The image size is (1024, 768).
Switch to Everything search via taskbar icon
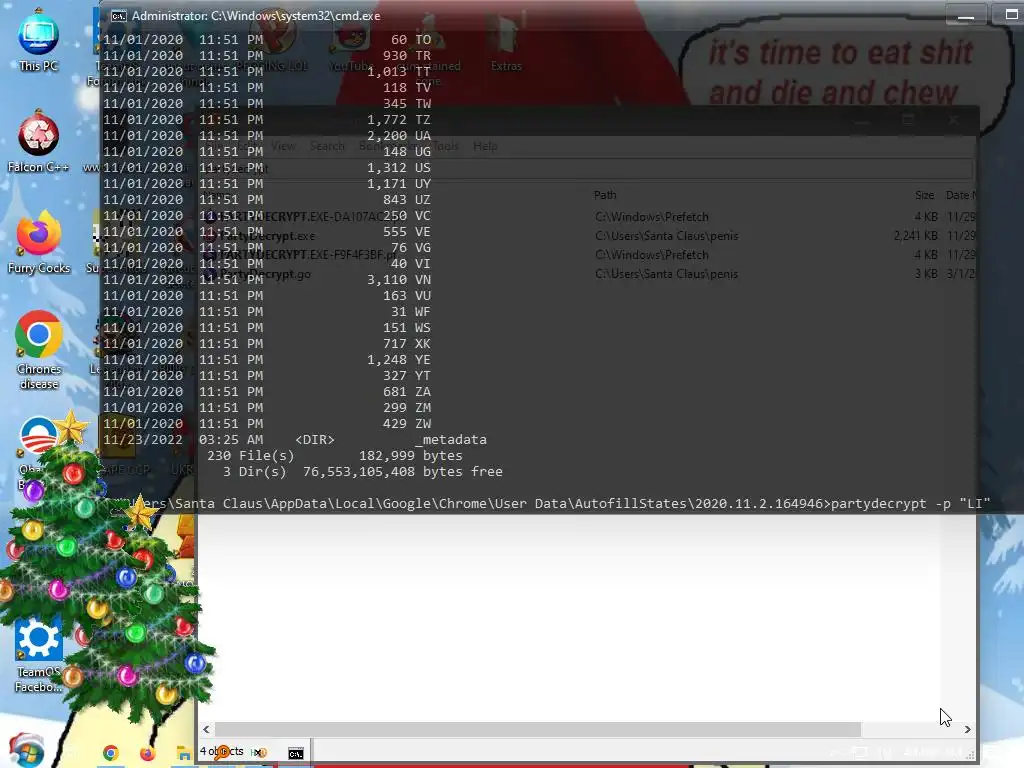tap(223, 753)
